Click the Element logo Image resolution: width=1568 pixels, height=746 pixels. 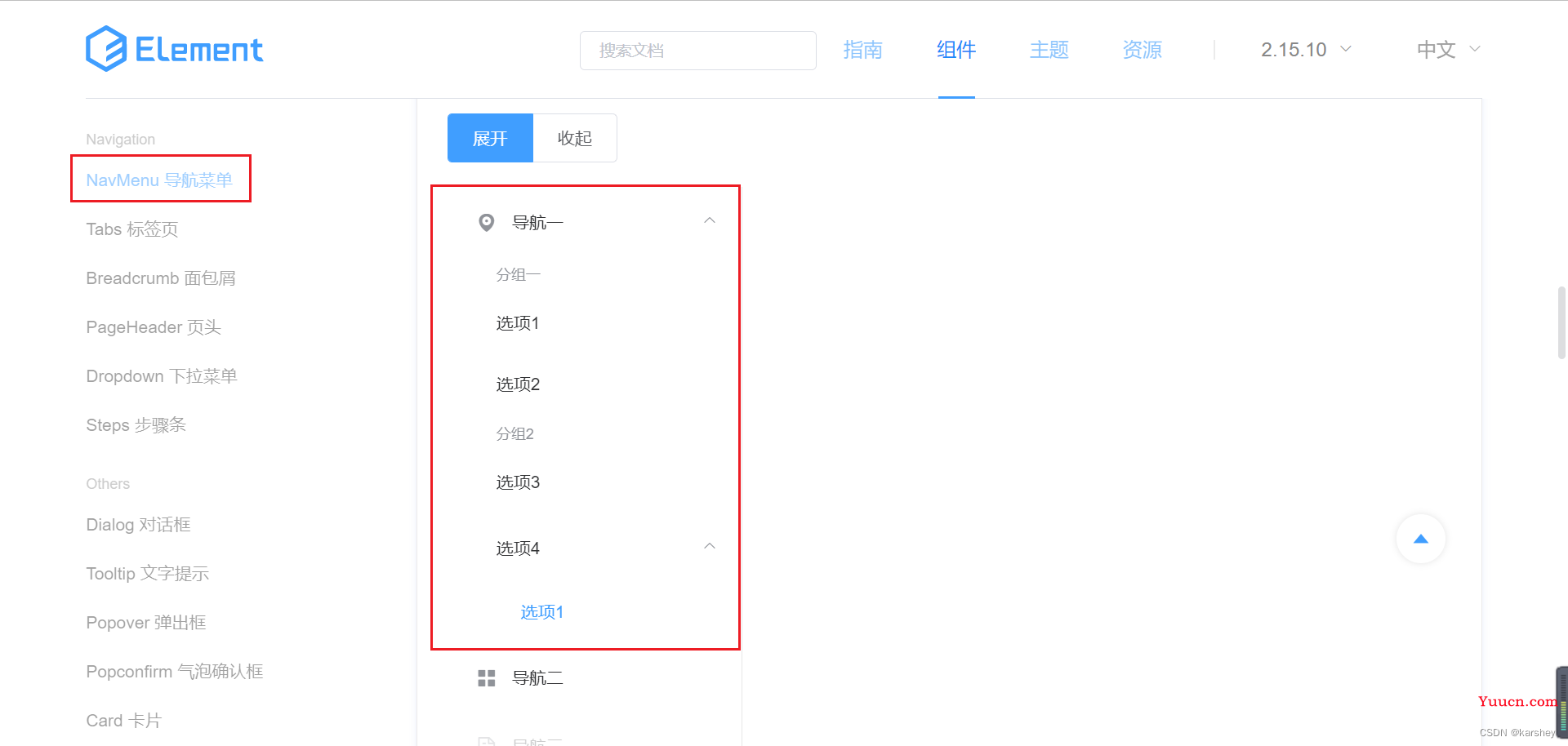coord(175,49)
